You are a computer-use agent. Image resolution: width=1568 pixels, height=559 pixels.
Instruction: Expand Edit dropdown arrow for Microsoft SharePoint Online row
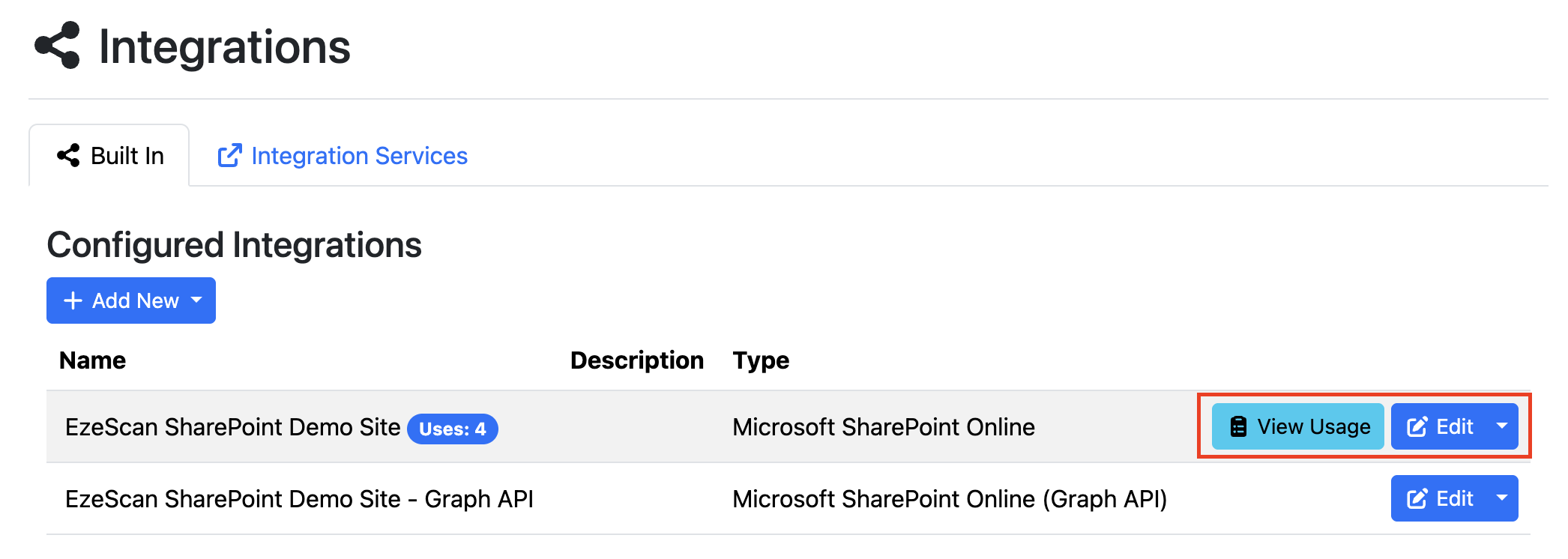pyautogui.click(x=1502, y=426)
